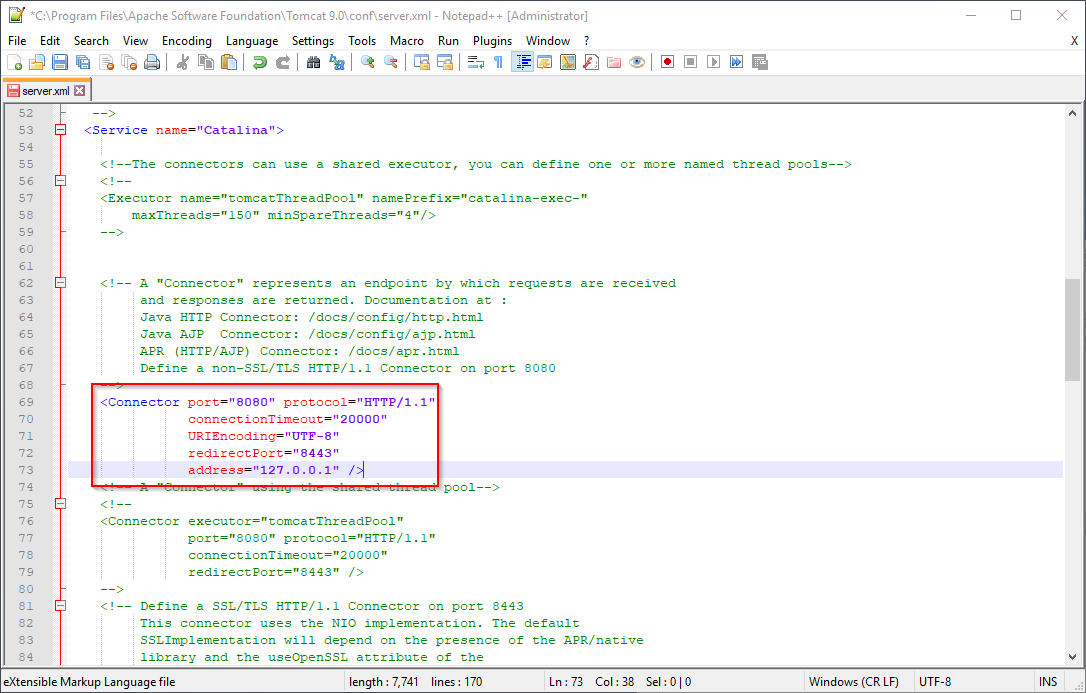Toggle Word Wrap in the toolbar
Viewport: 1086px width, 693px height.
click(476, 62)
